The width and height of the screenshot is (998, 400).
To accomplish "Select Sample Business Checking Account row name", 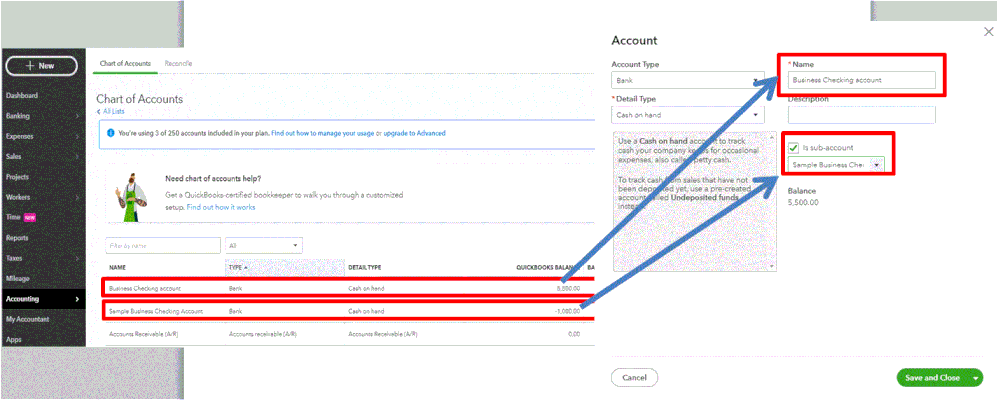I will click(x=156, y=311).
